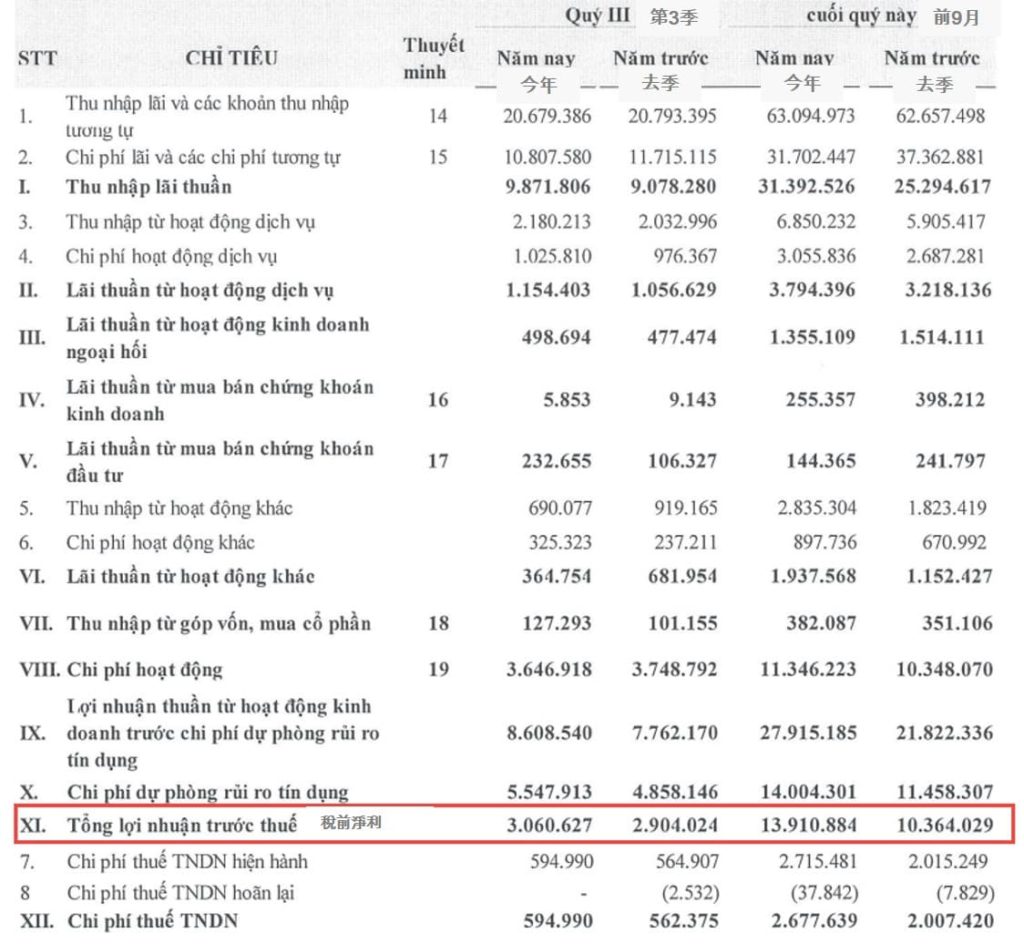Select the 'Thuyết minh' column header
The width and height of the screenshot is (1024, 944).
pyautogui.click(x=434, y=59)
